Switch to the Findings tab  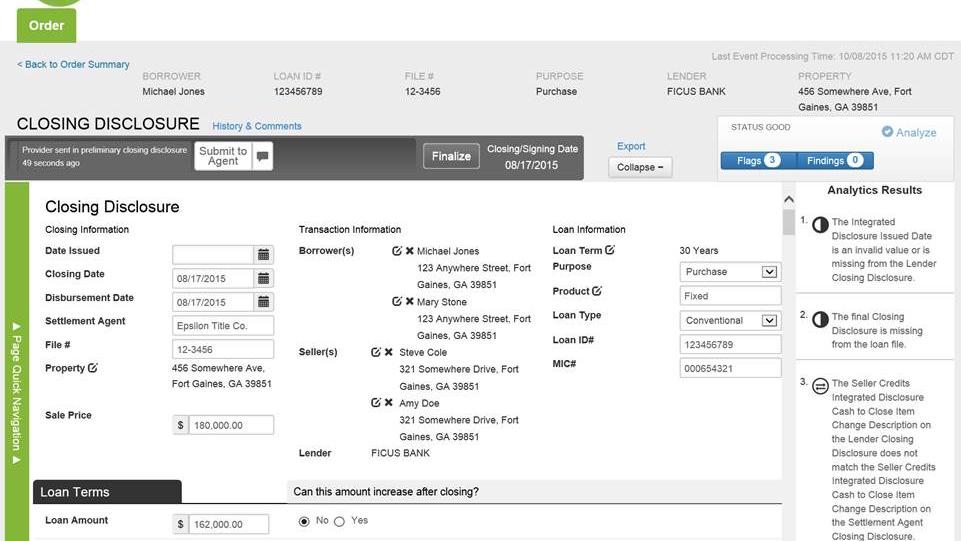tap(834, 160)
